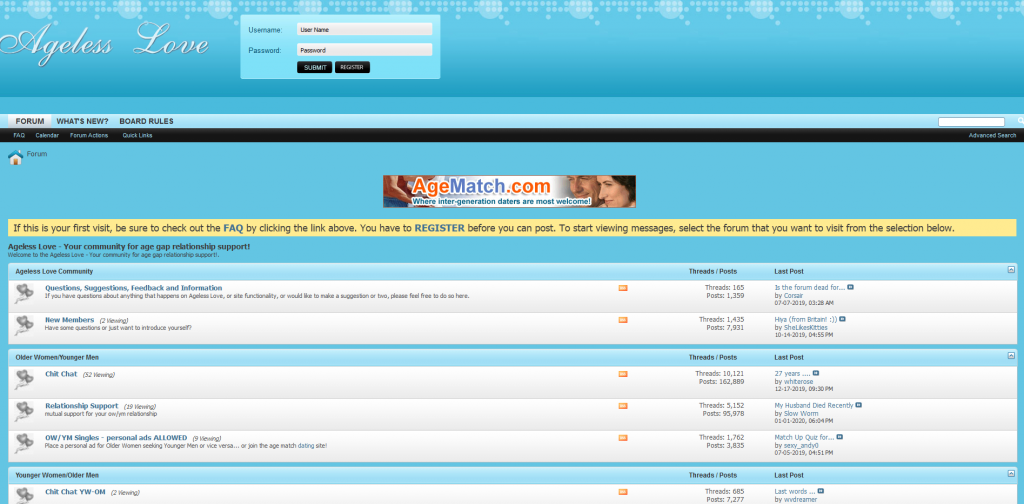Click the Username input field

[x=364, y=30]
